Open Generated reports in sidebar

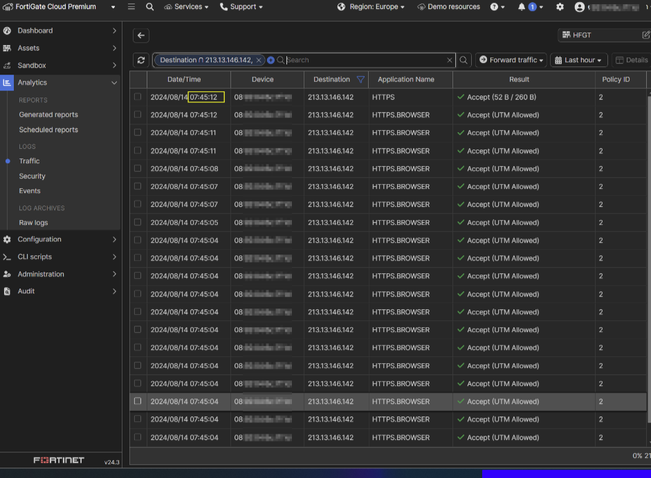pyautogui.click(x=48, y=115)
